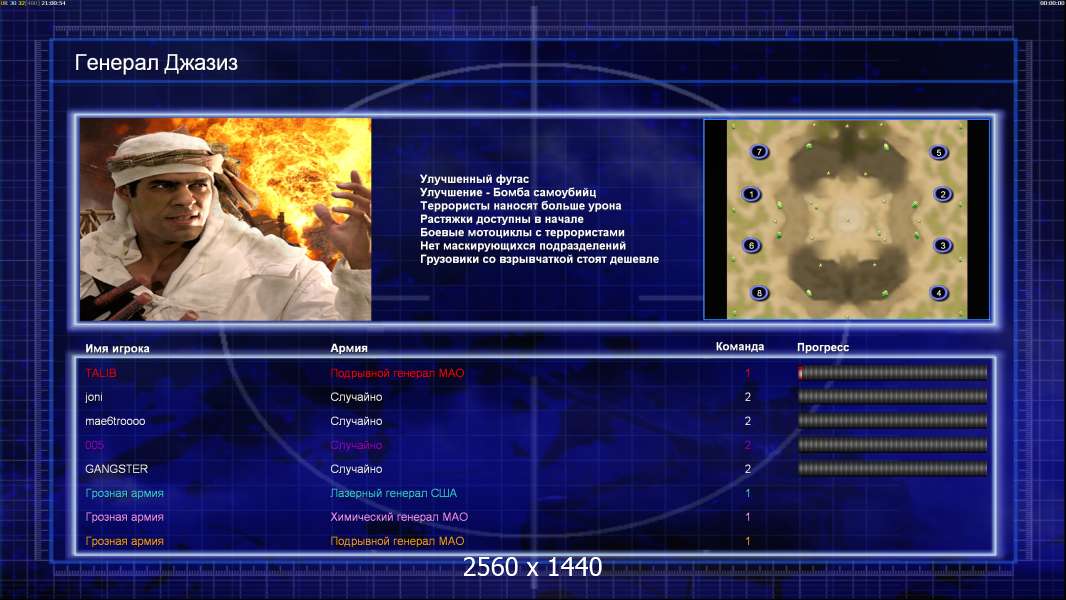Click 'Грозная армия' in Лазерный генерал США row
This screenshot has width=1066, height=600.
click(124, 493)
